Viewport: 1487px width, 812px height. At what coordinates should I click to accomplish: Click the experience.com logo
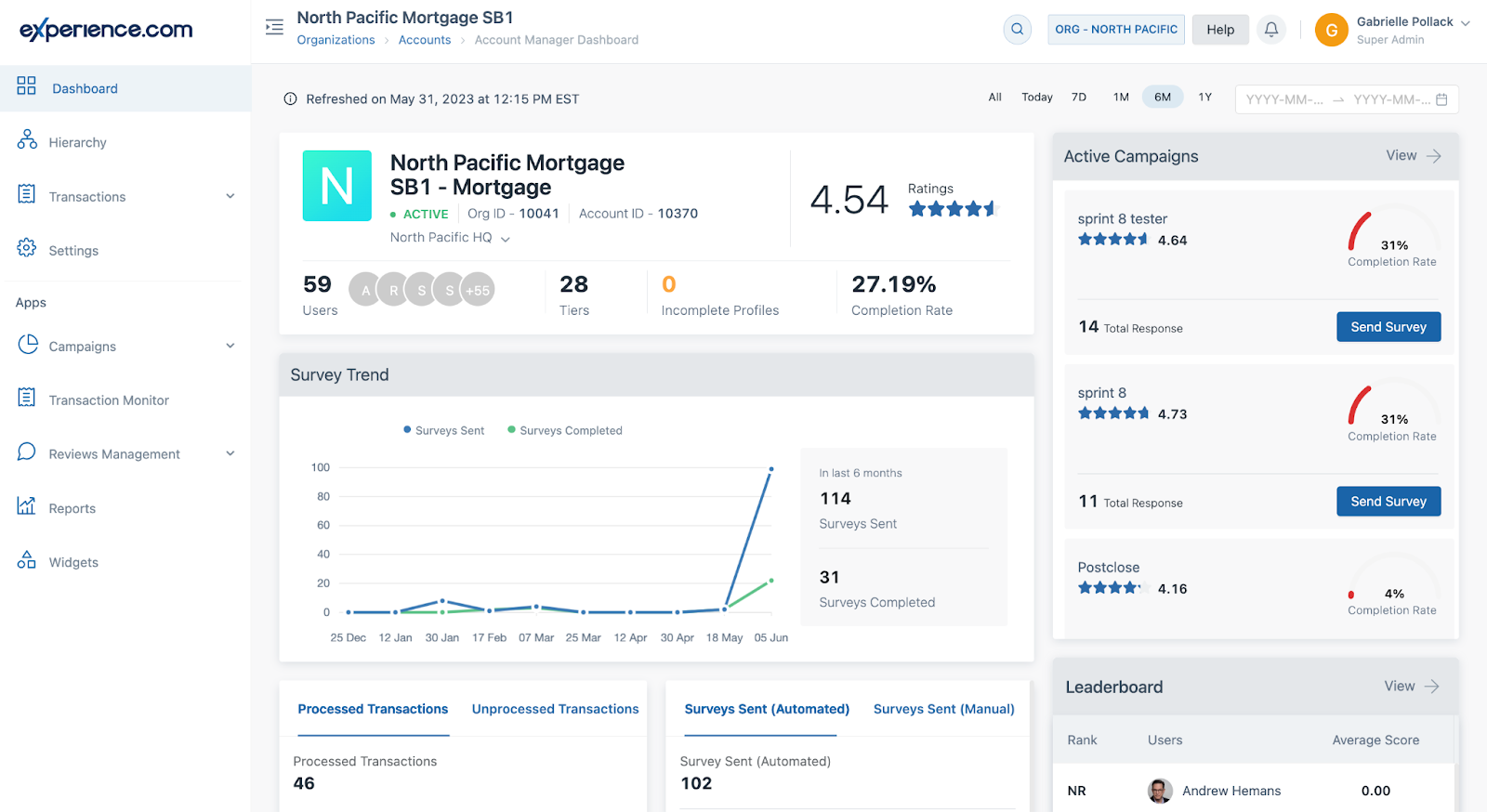[106, 30]
